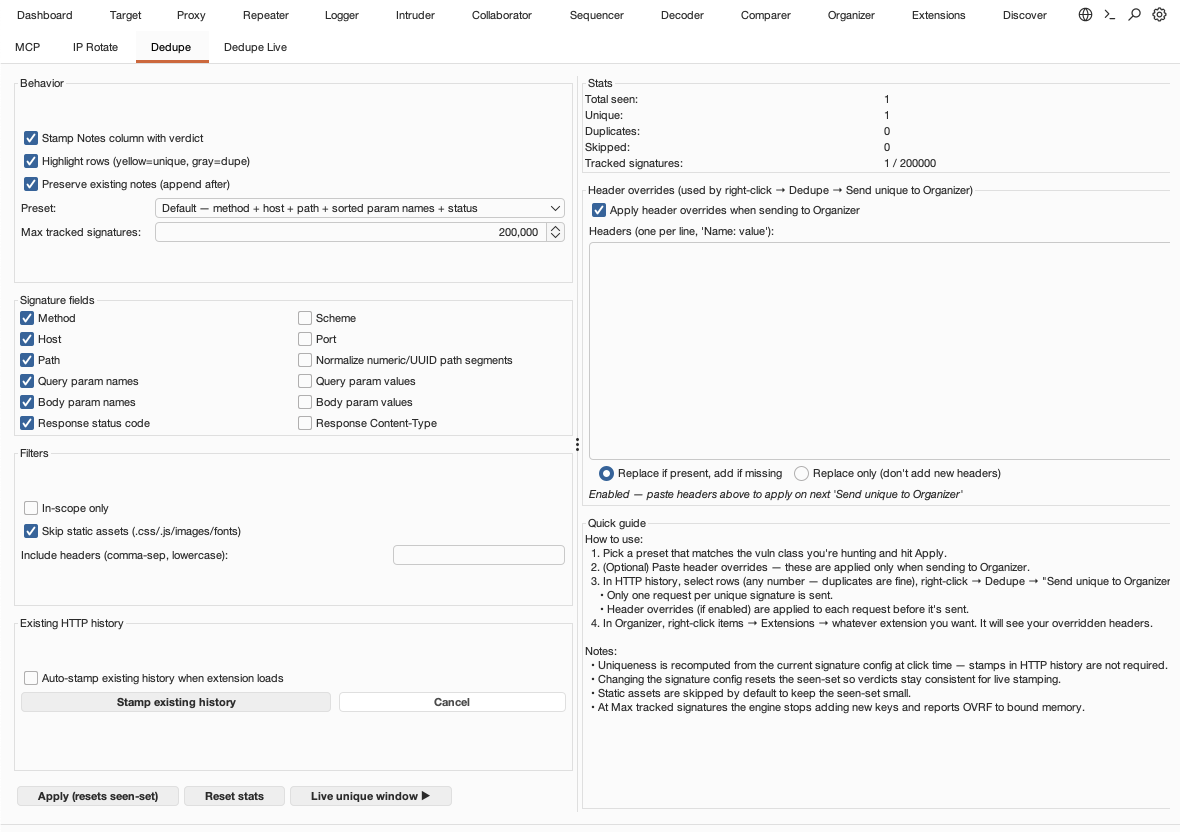Open settings gear icon
The image size is (1180, 832).
1159,15
